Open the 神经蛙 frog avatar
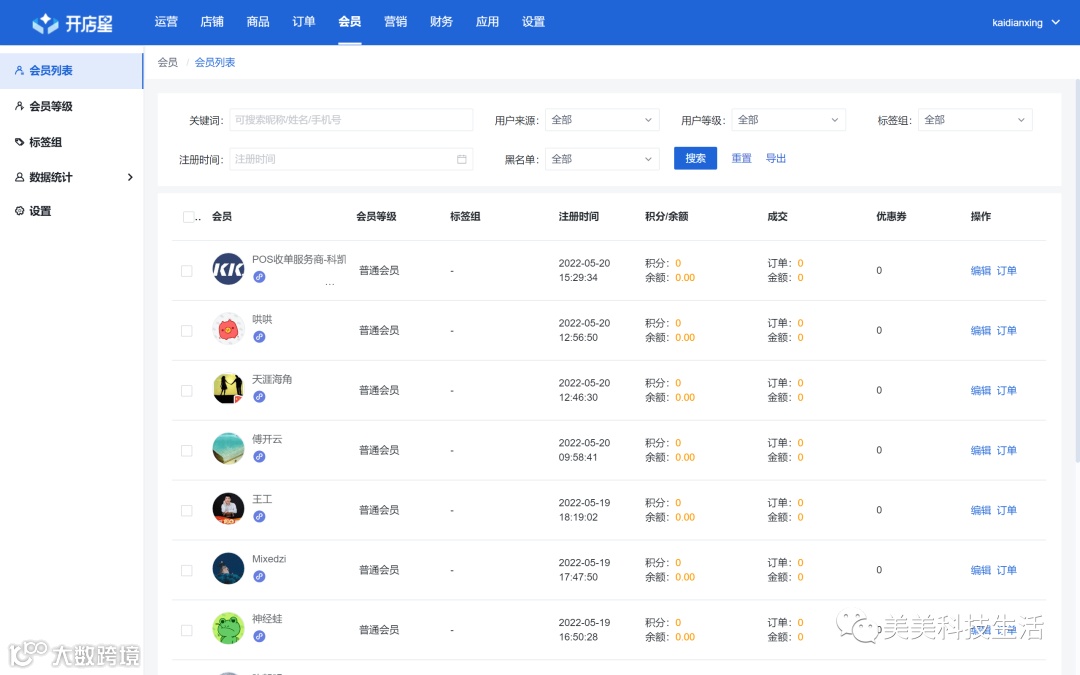The image size is (1080, 675). (x=228, y=629)
